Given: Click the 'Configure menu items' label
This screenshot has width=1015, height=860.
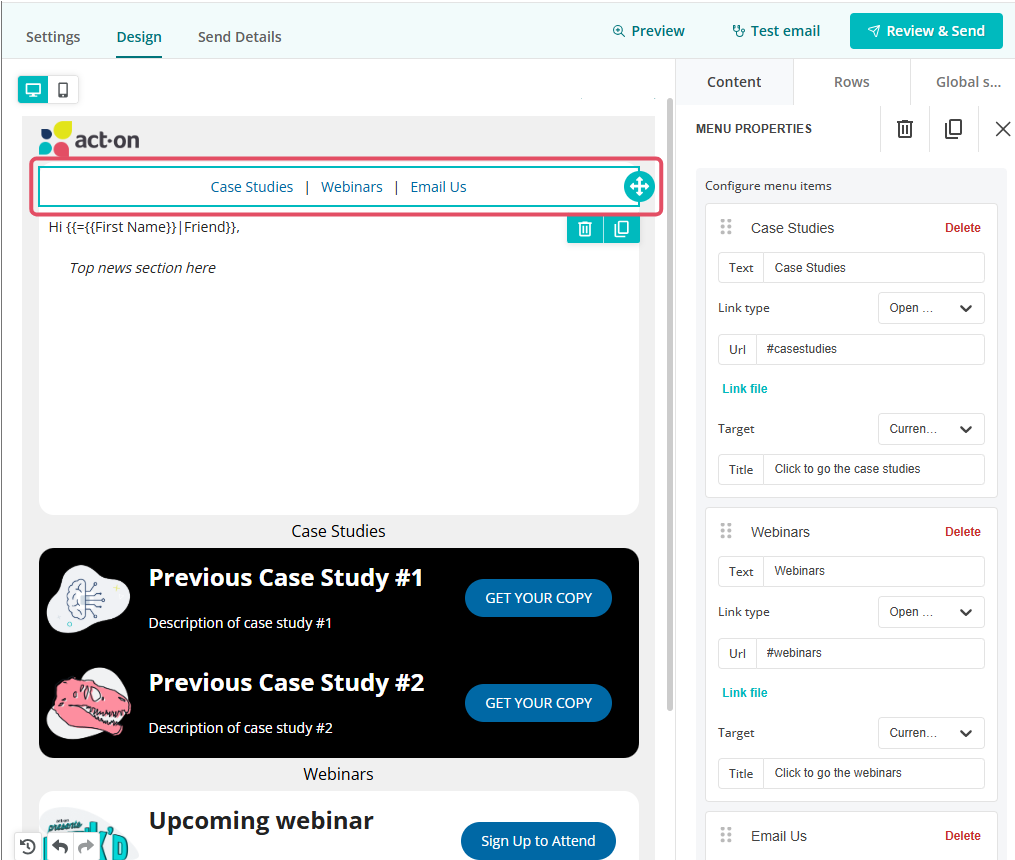Looking at the screenshot, I should pos(768,186).
